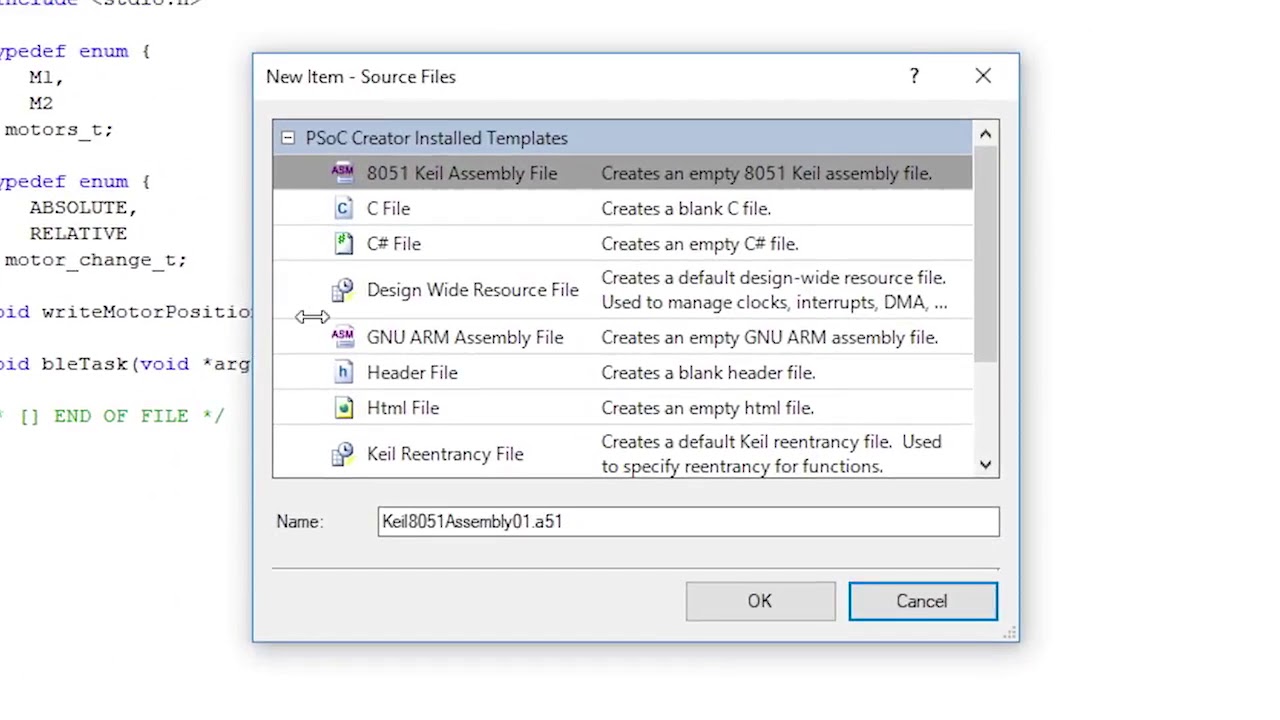Click the dialog resize grip corner
Viewport: 1280px width, 720px height.
(x=1011, y=633)
